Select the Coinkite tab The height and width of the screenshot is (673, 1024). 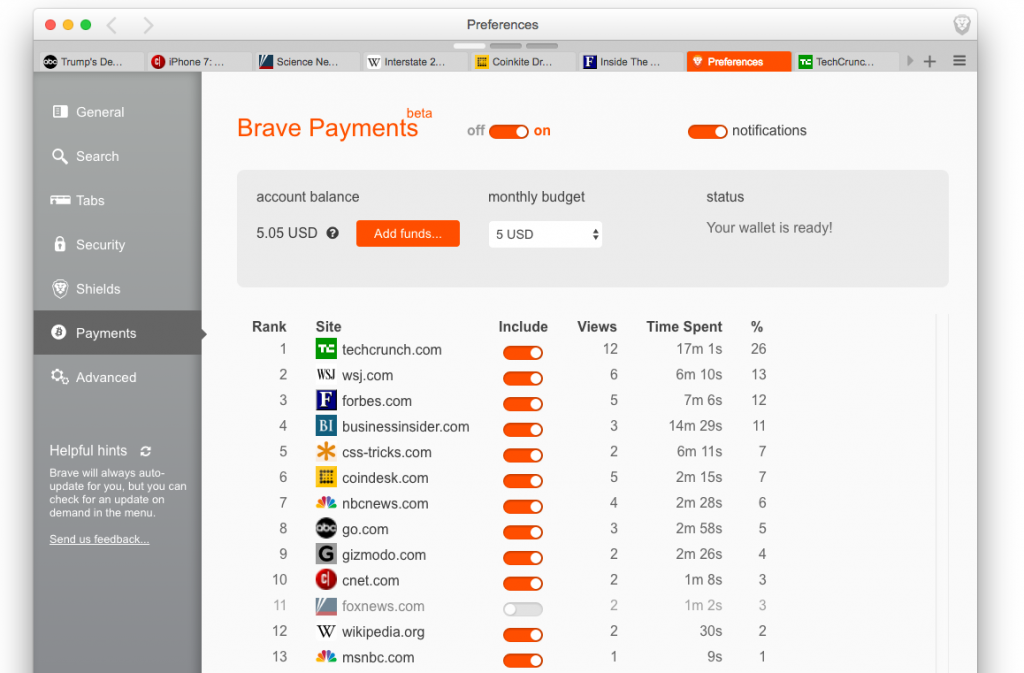pos(521,61)
